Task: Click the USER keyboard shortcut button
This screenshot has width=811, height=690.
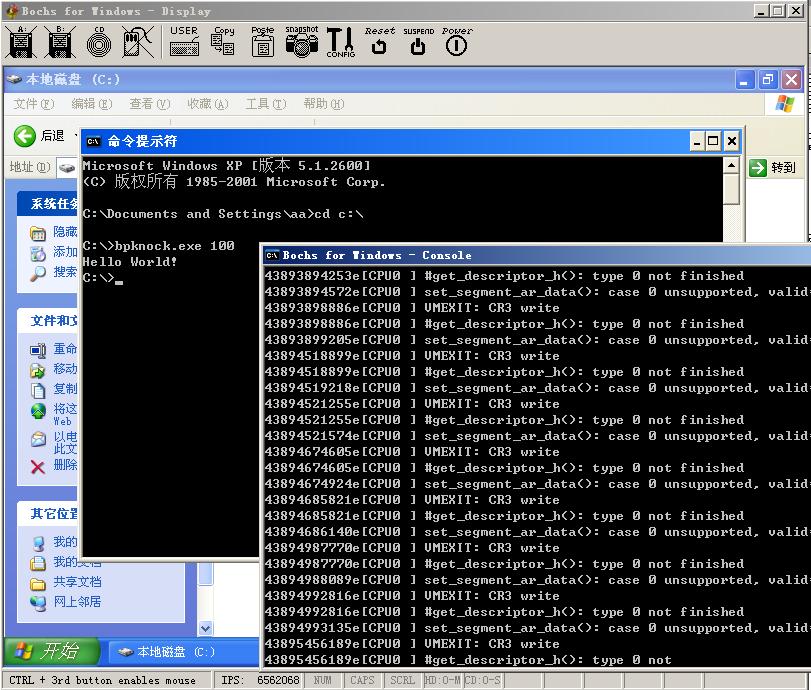Action: tap(184, 41)
